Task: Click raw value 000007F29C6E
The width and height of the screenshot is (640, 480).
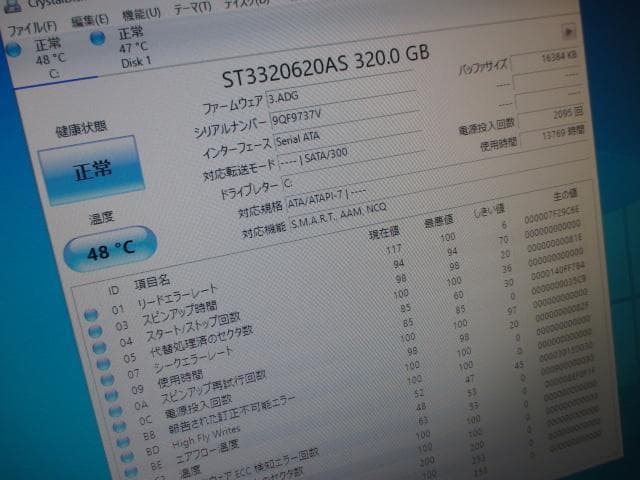Action: pos(551,216)
